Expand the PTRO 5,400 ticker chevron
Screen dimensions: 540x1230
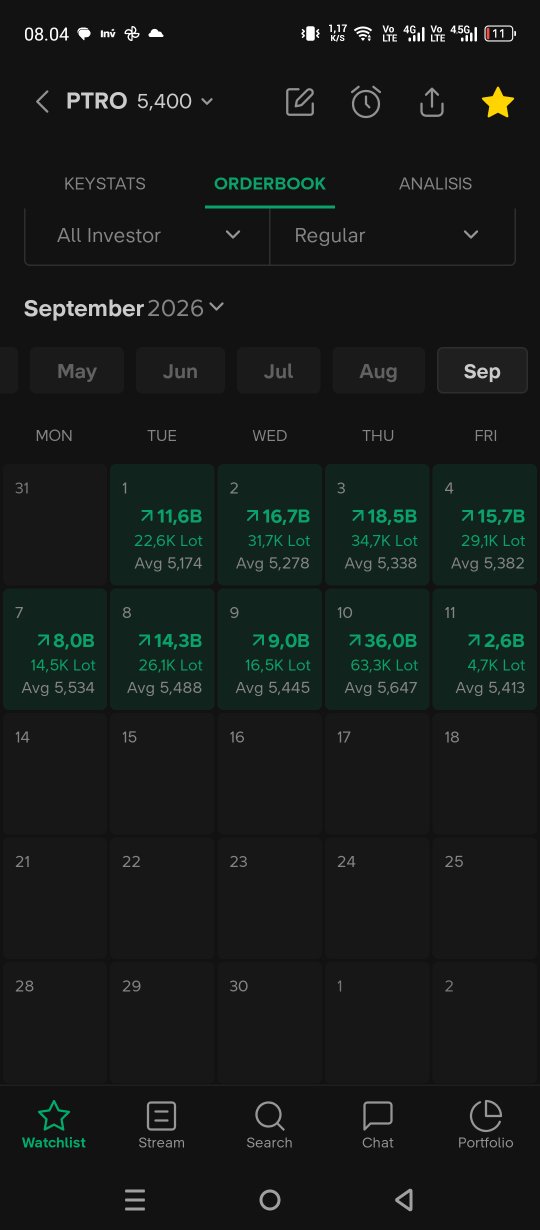(x=207, y=102)
